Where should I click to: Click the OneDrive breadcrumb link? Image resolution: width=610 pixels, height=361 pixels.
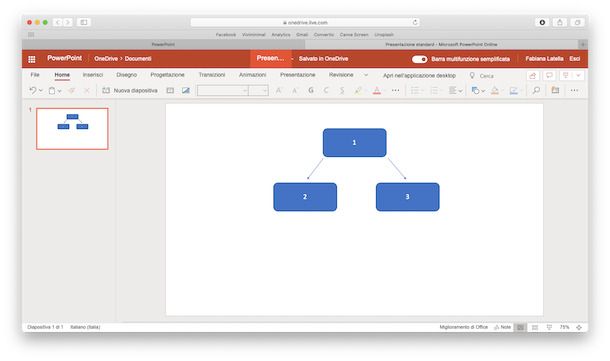106,59
